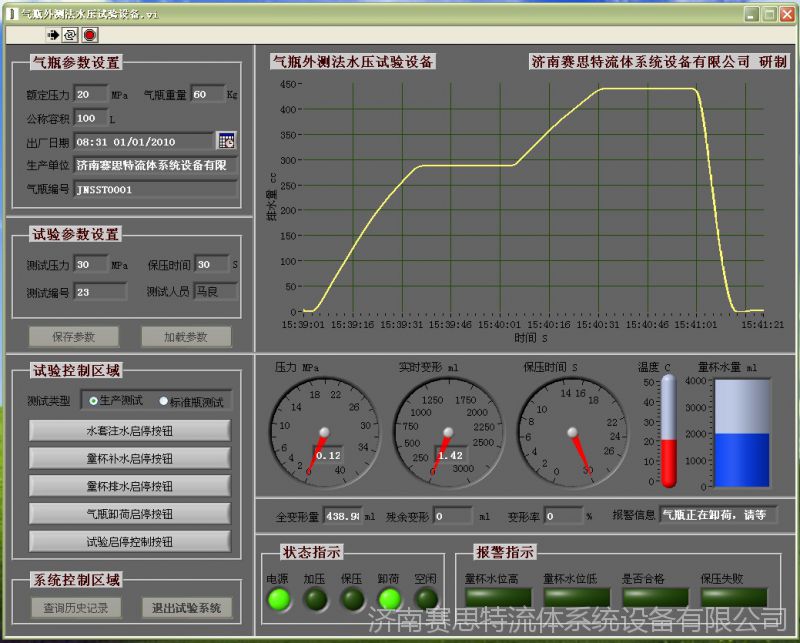800x643 pixels.
Task: Click the 系统控制区域 section title
Action: click(77, 580)
